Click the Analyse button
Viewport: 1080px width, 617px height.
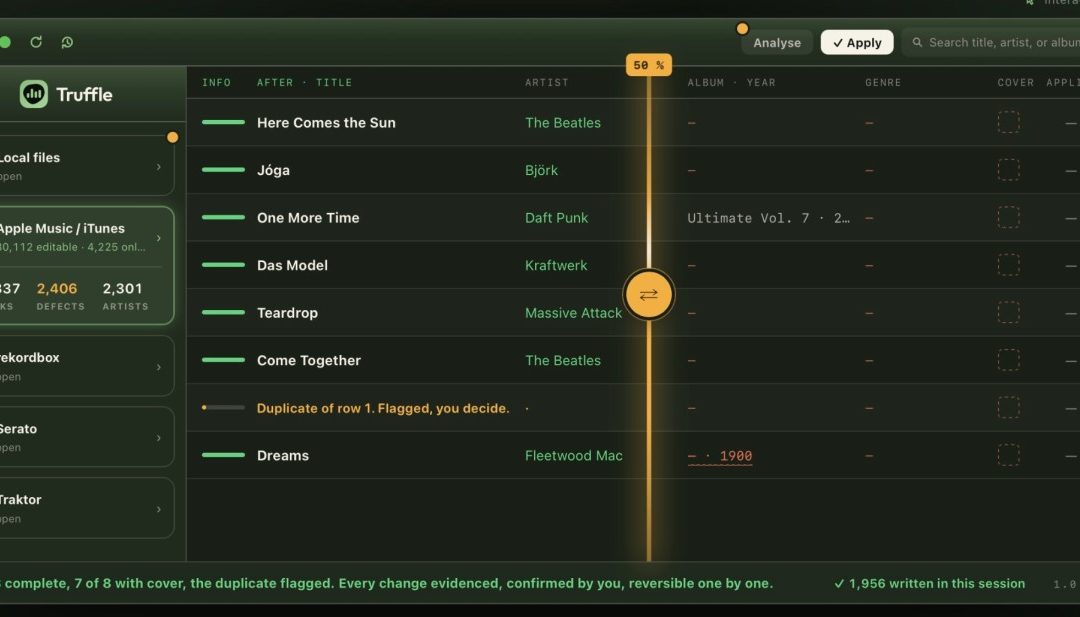click(x=777, y=43)
